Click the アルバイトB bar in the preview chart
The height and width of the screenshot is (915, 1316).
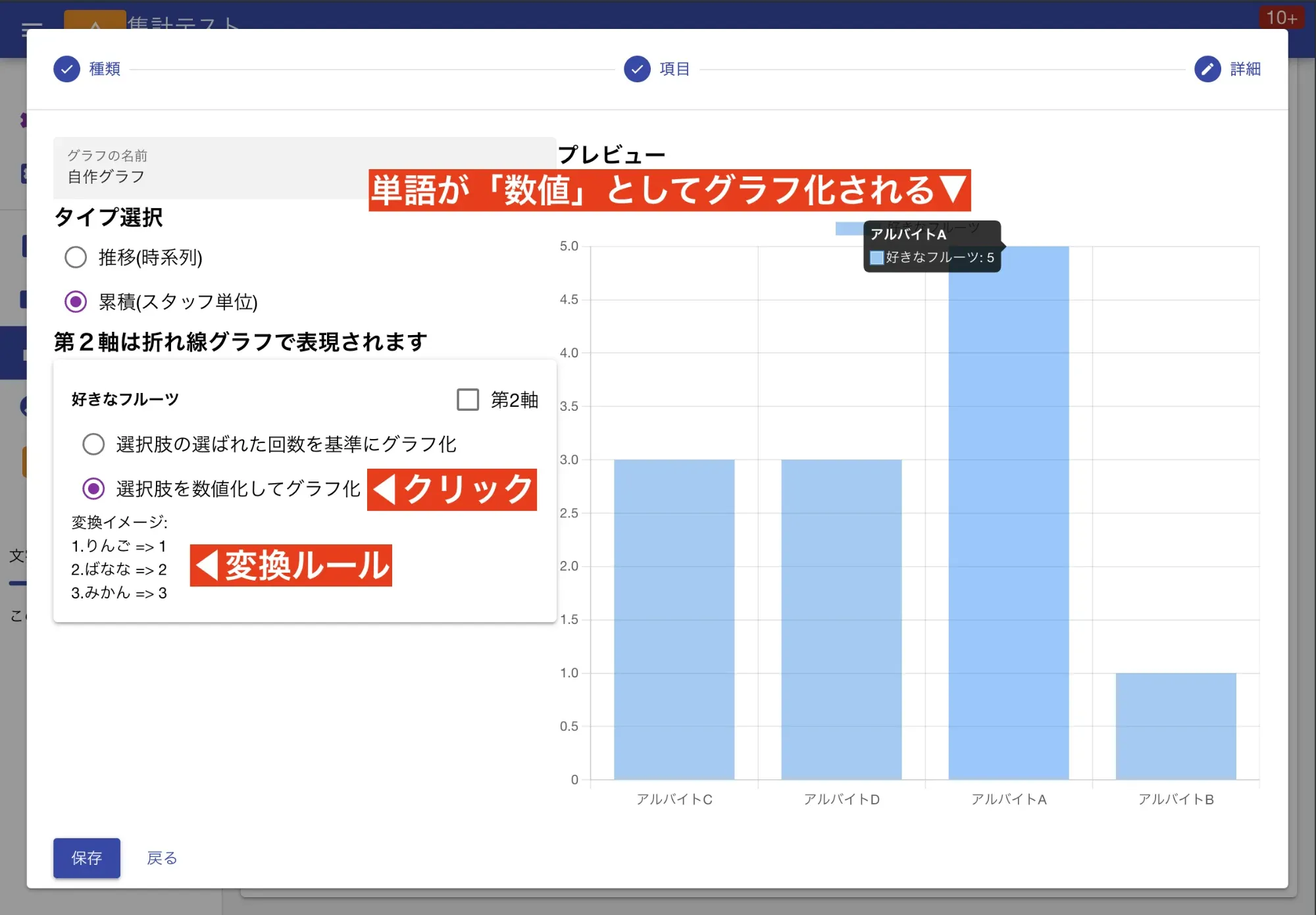[x=1177, y=718]
